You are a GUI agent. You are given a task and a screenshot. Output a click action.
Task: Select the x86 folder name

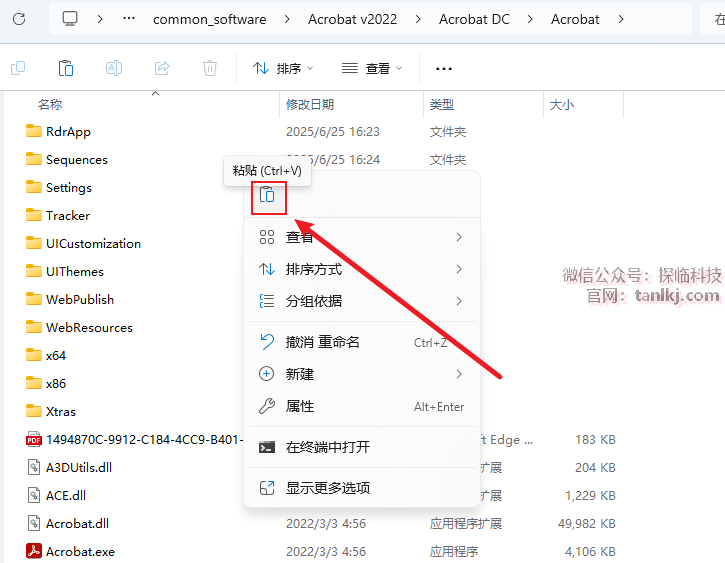(56, 383)
